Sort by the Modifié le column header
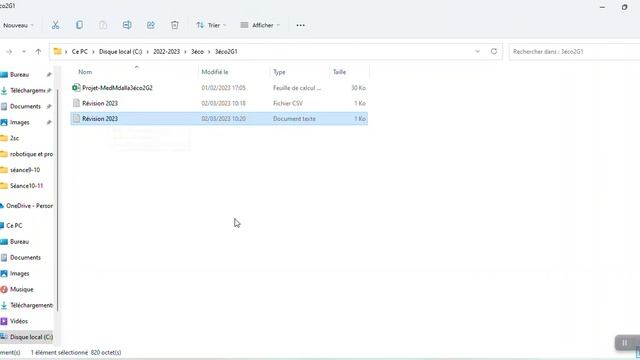Image resolution: width=640 pixels, height=360 pixels. tap(215, 72)
